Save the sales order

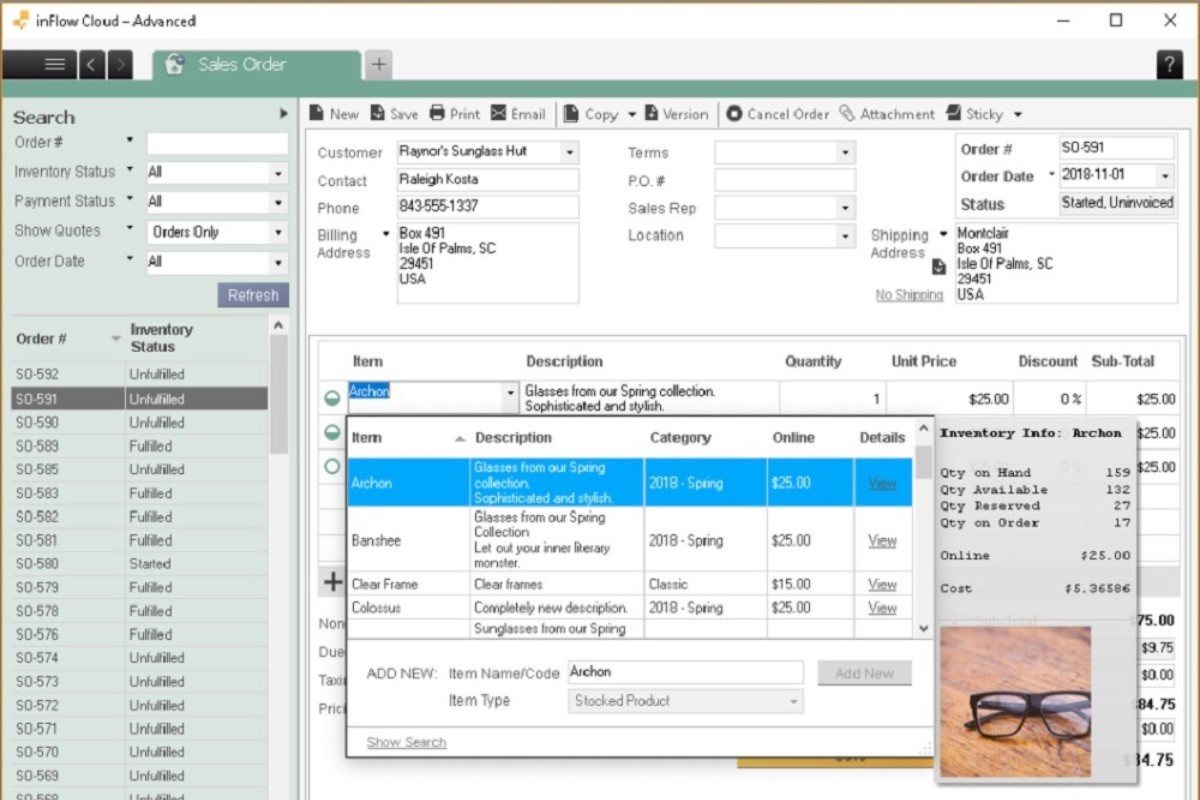tap(394, 114)
